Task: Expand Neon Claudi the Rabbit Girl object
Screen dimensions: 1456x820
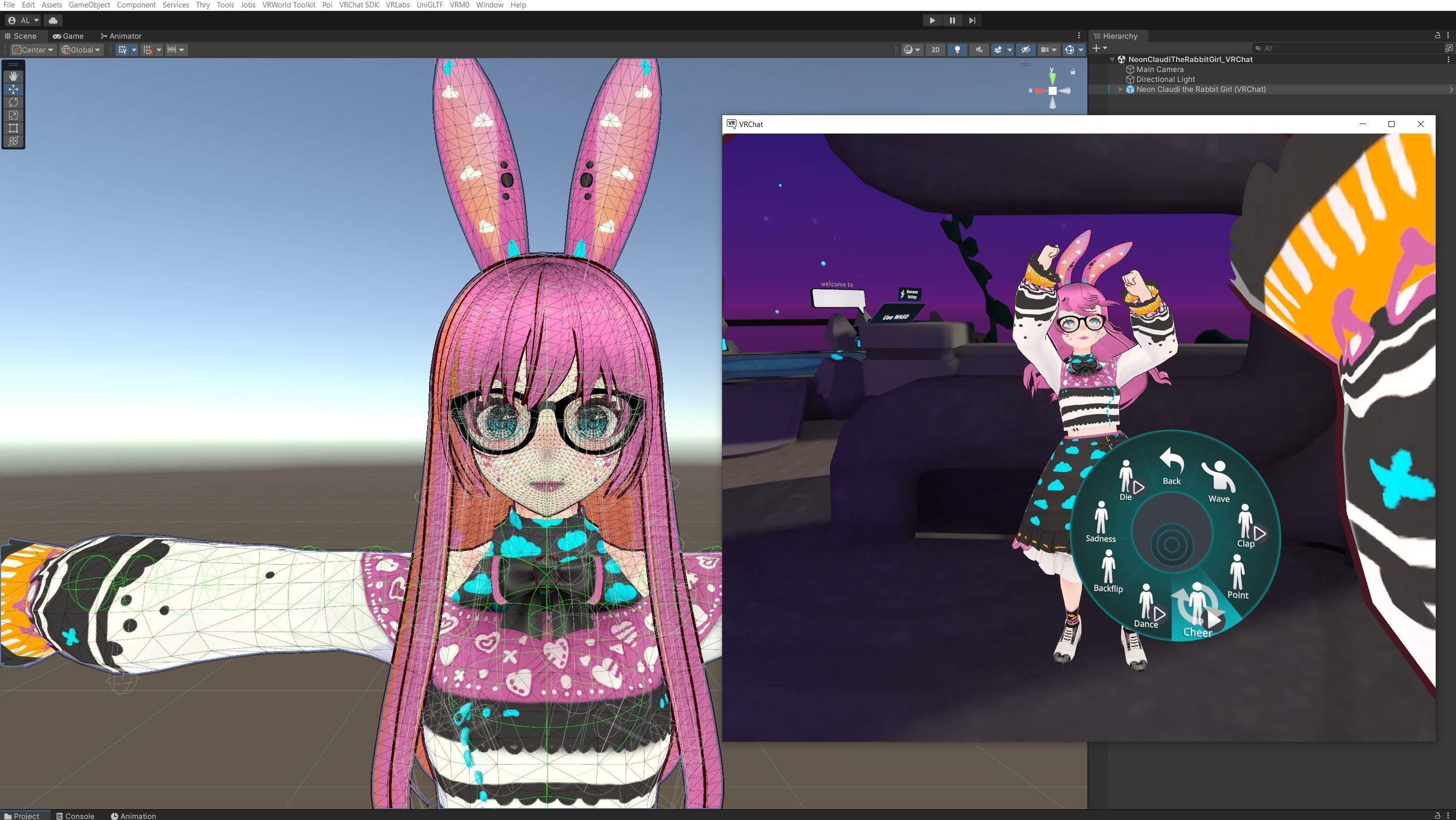Action: tap(1120, 89)
